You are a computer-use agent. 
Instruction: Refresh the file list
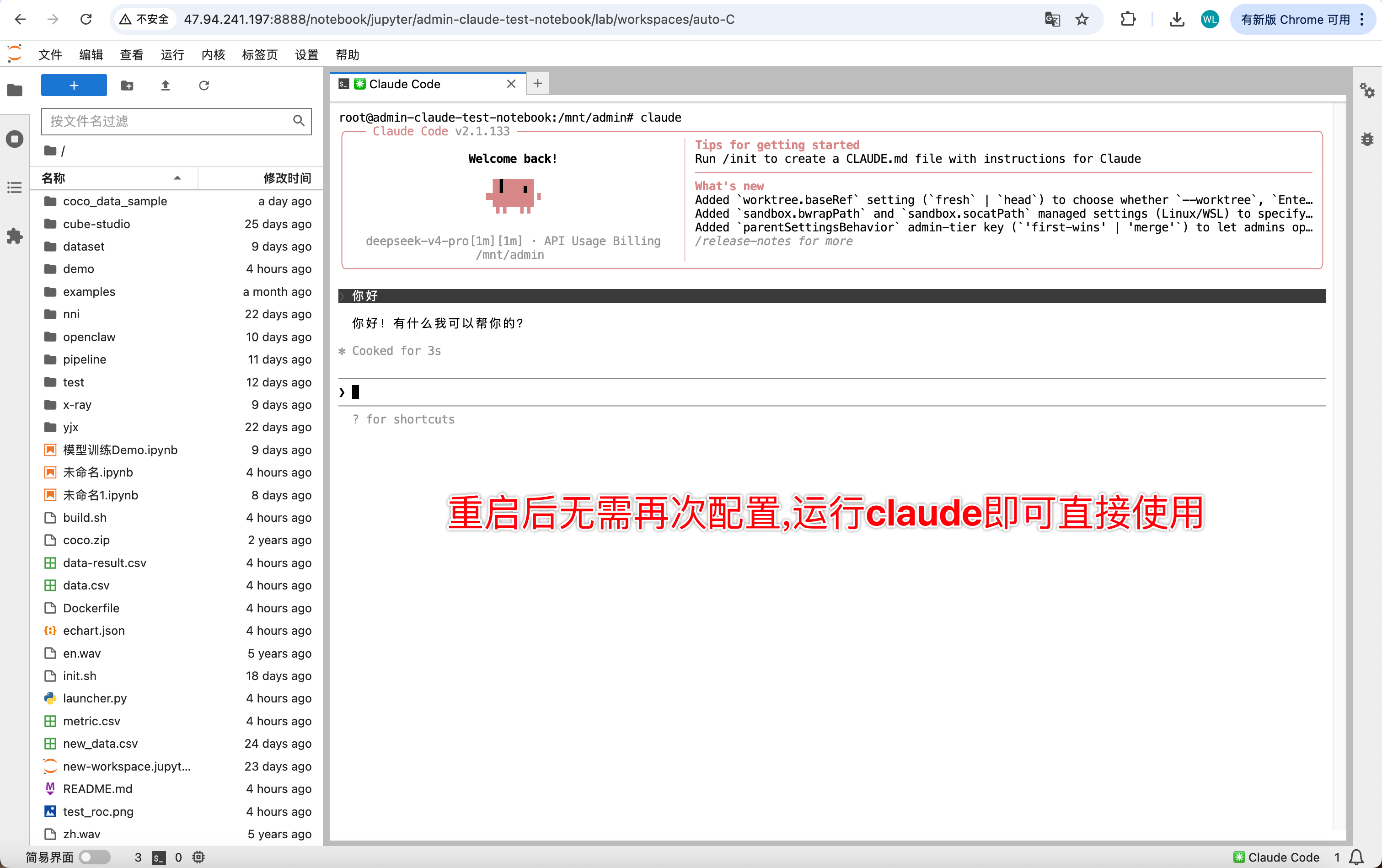204,86
